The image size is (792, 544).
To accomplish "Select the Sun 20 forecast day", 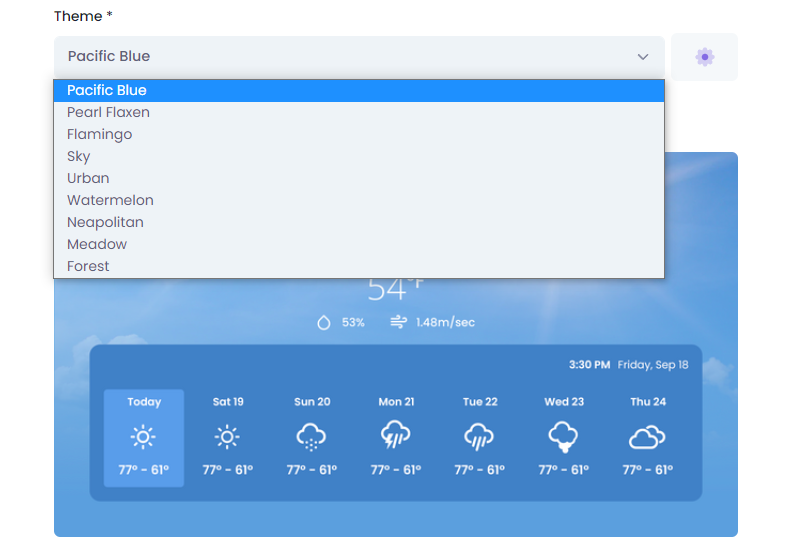I will [x=312, y=438].
